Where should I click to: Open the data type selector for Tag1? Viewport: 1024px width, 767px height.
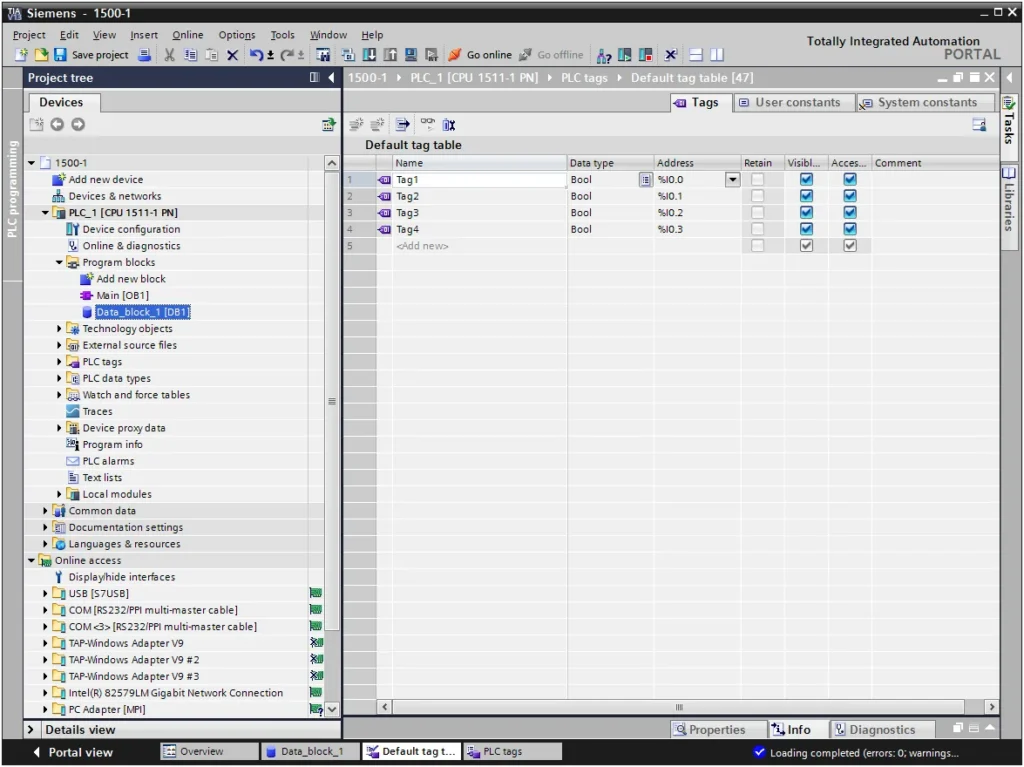(x=645, y=180)
